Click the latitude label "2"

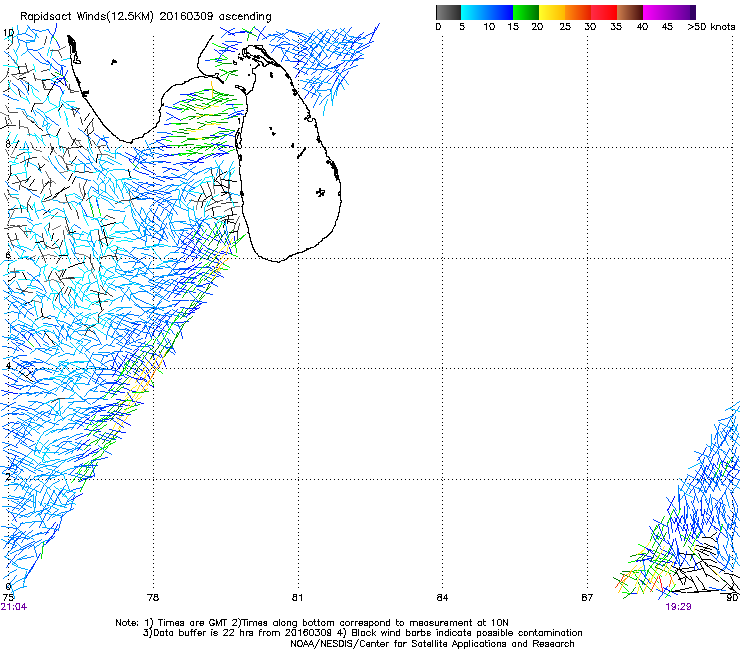(x=8, y=477)
